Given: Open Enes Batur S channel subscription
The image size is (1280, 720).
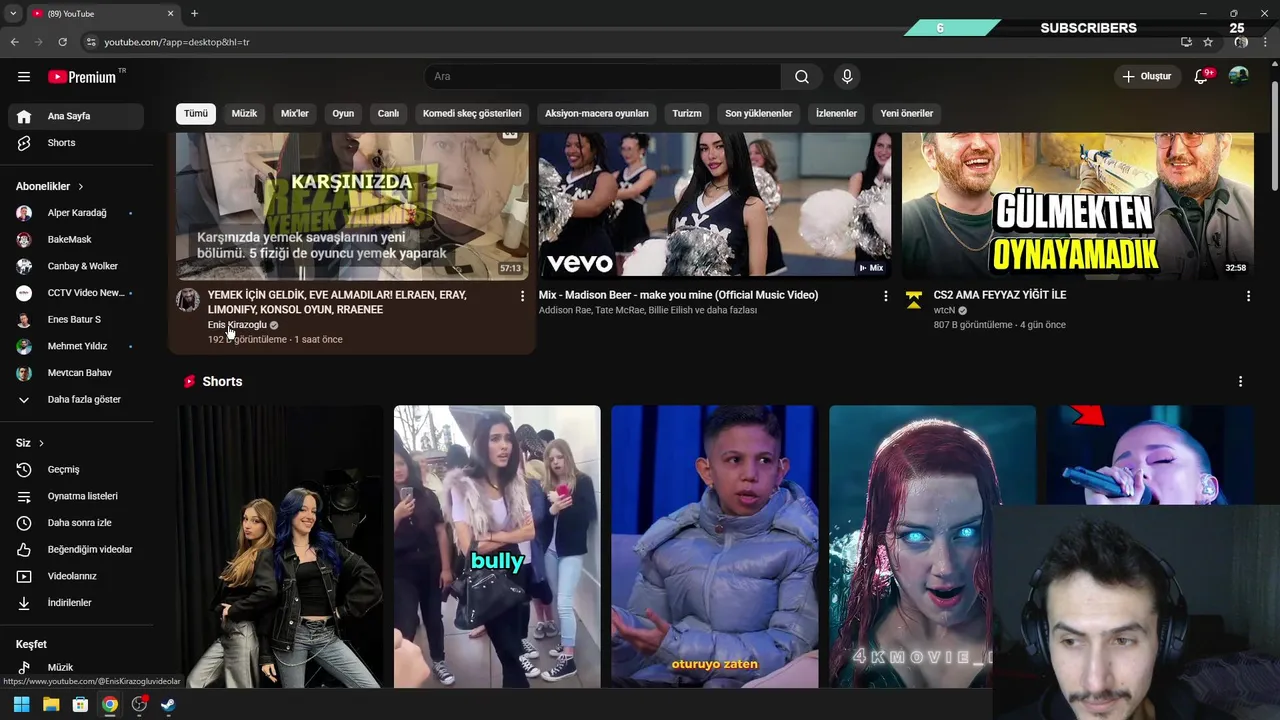Looking at the screenshot, I should [x=76, y=320].
